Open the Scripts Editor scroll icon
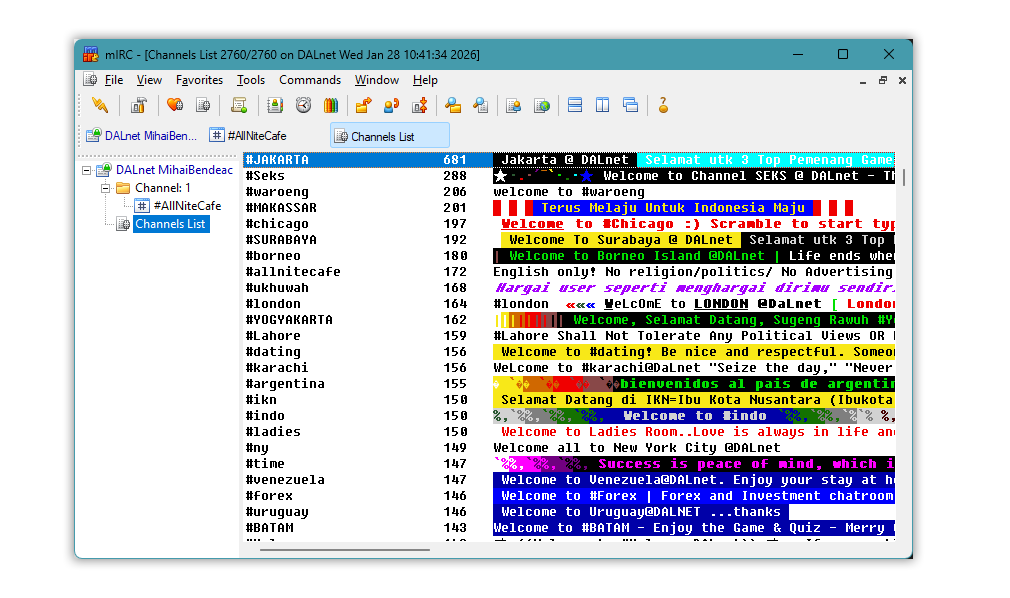 [239, 105]
